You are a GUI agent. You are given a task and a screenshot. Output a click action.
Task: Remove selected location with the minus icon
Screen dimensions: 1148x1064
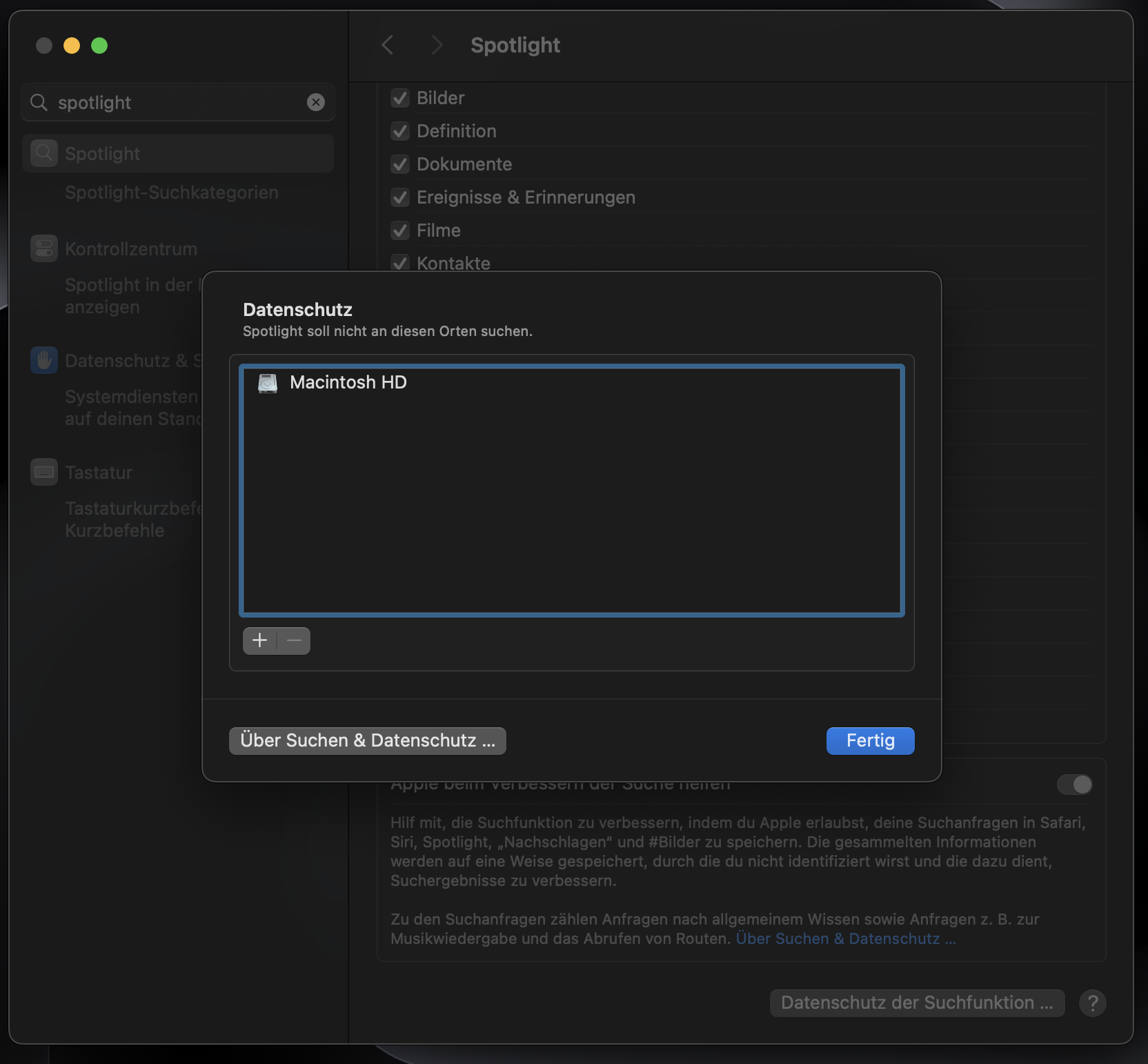coord(294,640)
